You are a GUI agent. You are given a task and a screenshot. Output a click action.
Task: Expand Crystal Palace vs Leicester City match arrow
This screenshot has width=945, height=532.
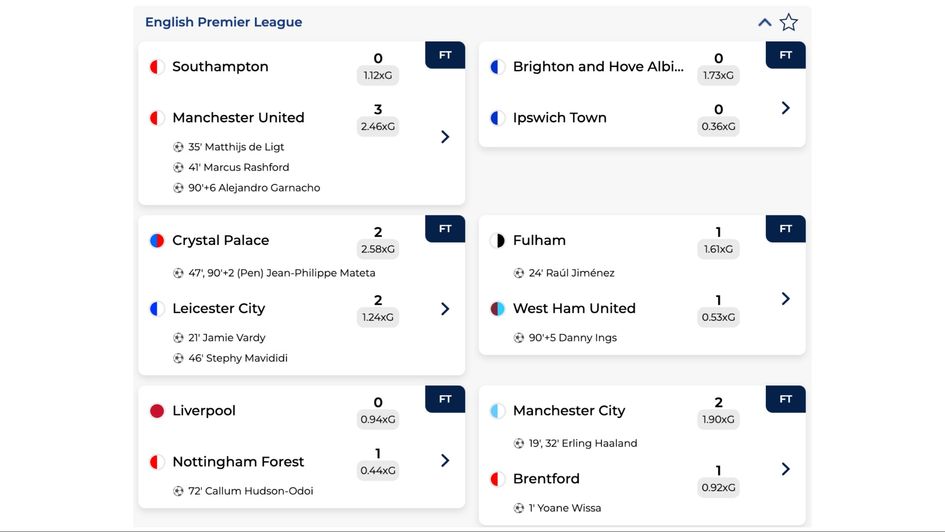[x=445, y=309]
